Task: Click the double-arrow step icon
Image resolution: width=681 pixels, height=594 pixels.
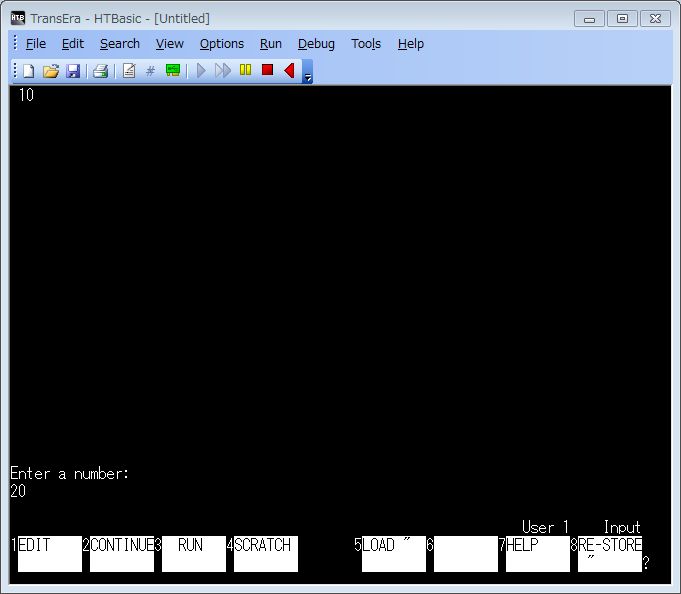Action: (223, 70)
